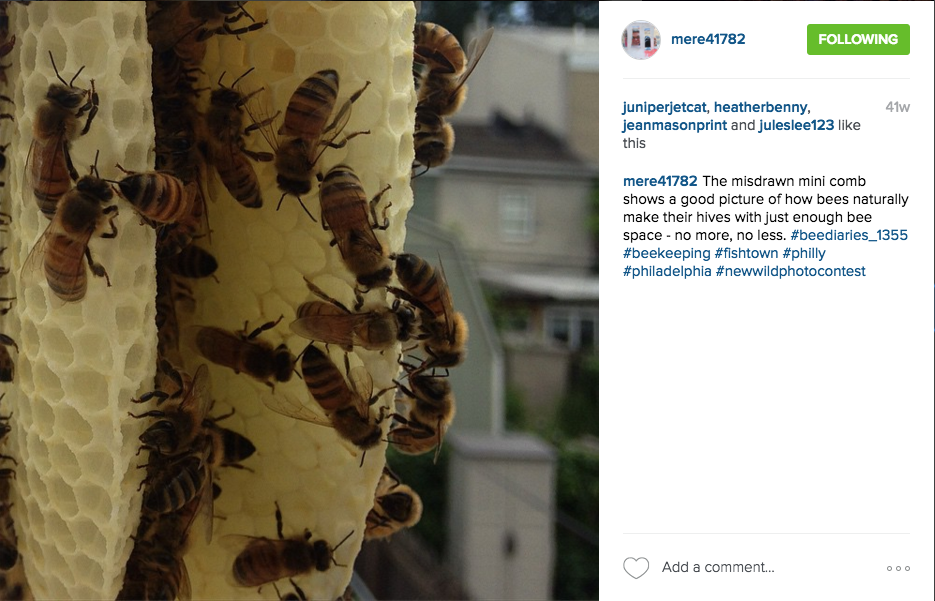This screenshot has height=601, width=935.
Task: Open the #newwildphotocontest hashtag
Action: pyautogui.click(x=791, y=271)
